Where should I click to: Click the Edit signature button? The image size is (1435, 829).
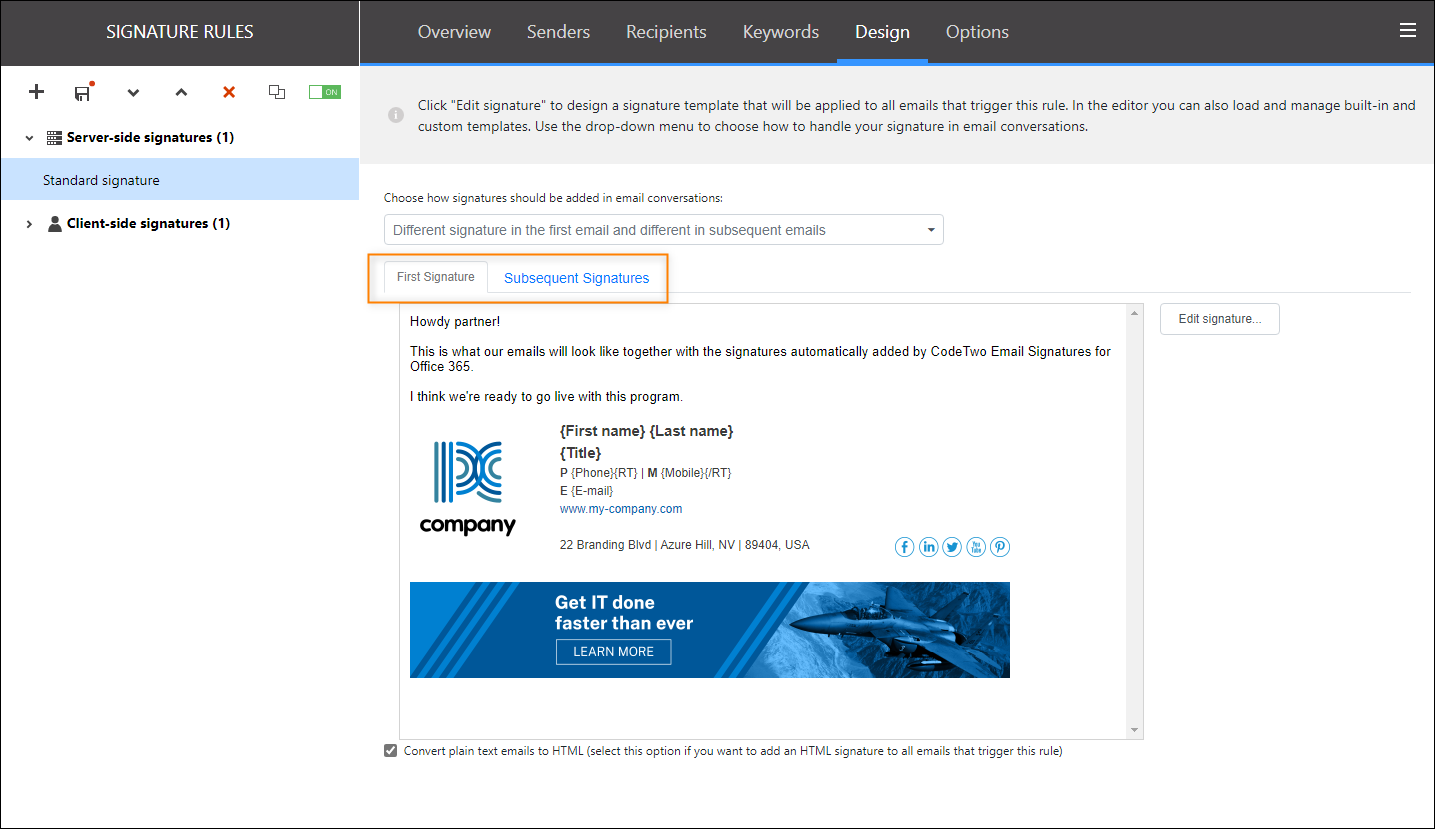click(x=1219, y=318)
